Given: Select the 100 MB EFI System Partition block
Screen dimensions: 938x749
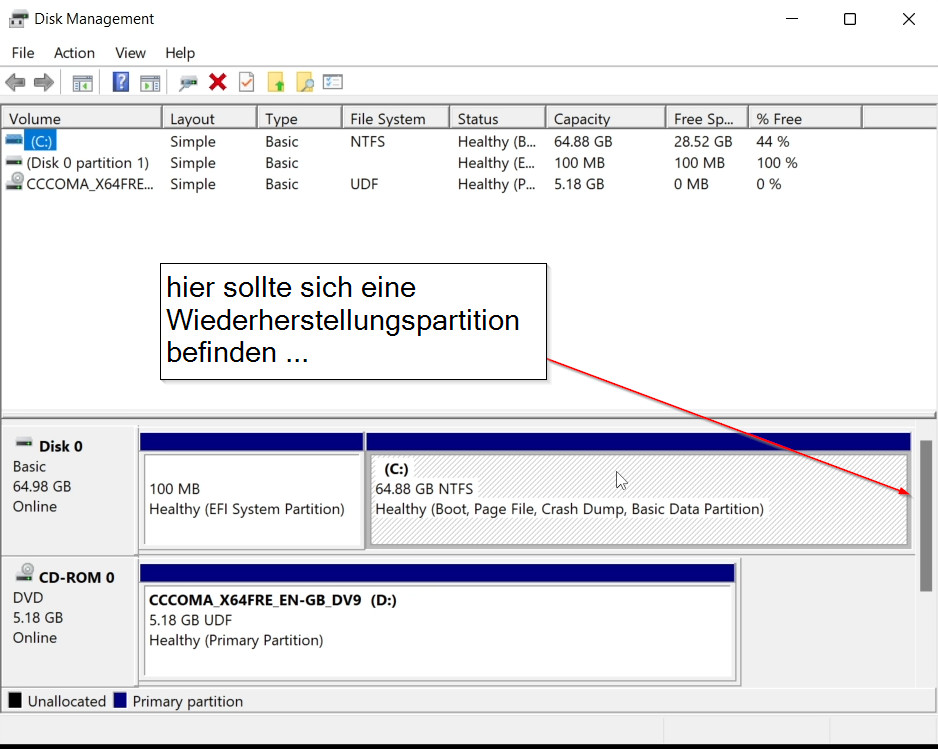Looking at the screenshot, I should [251, 500].
